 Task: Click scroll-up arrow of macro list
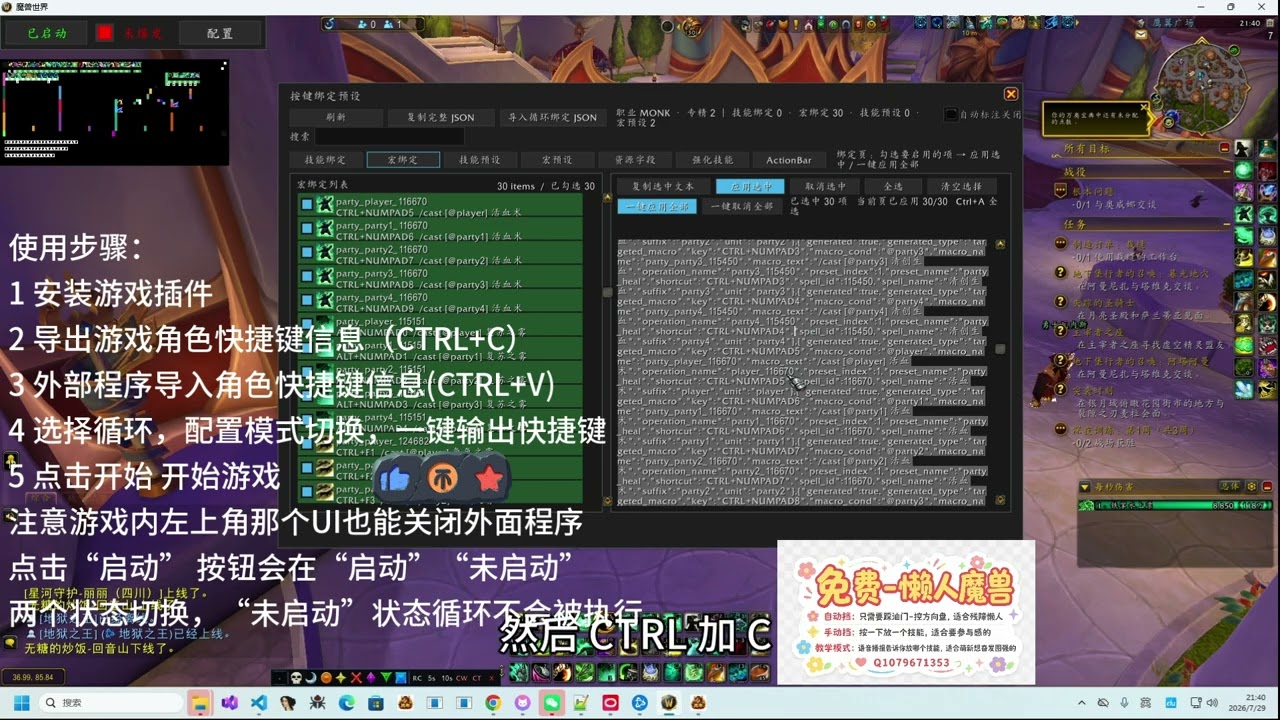pyautogui.click(x=606, y=197)
